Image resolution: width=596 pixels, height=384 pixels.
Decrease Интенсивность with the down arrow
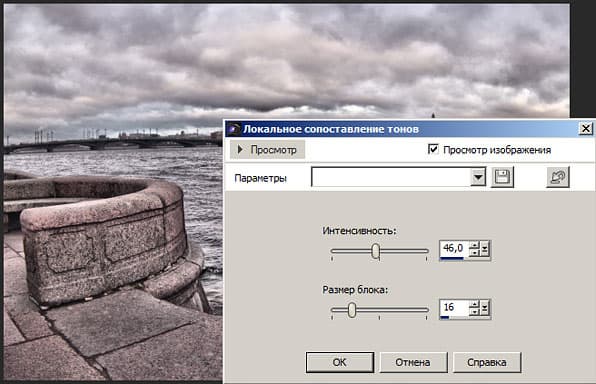[474, 253]
